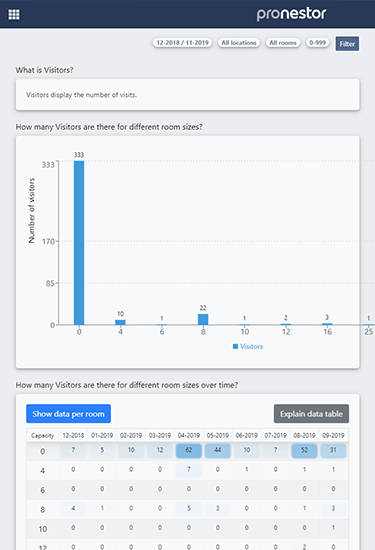Select the cell showing 52 in row 0
Screen dimensions: 375x550
[x=304, y=451]
